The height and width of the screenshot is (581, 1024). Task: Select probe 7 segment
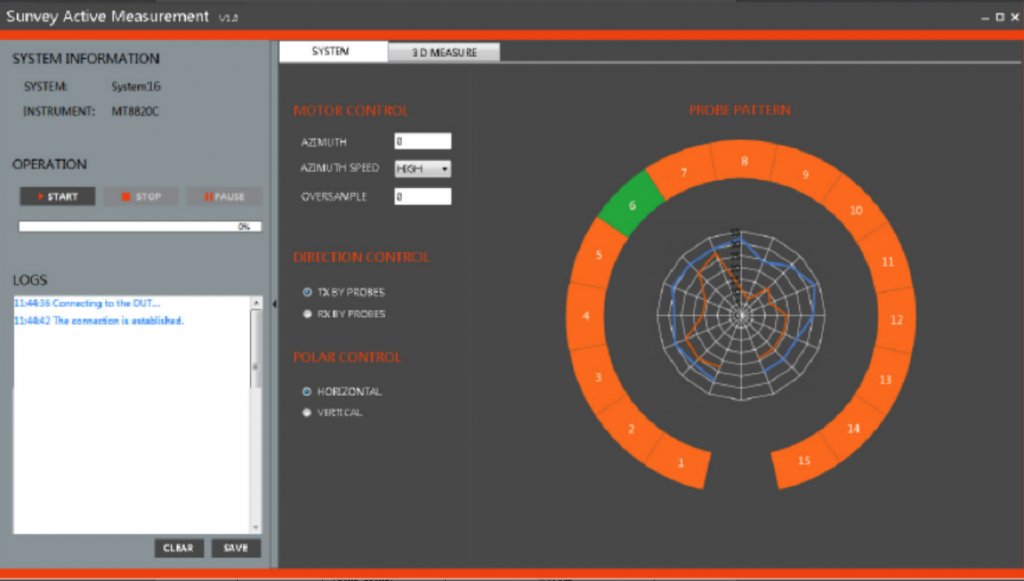coord(684,172)
